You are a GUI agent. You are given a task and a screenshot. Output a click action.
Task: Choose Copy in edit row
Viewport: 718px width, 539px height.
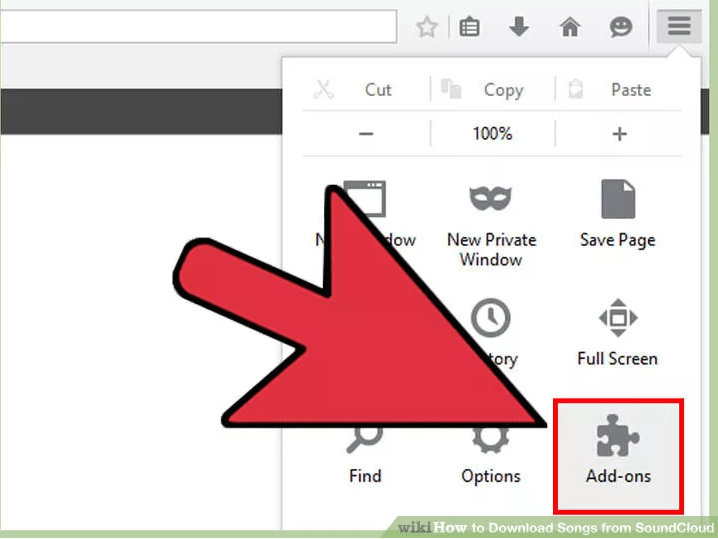tap(493, 90)
